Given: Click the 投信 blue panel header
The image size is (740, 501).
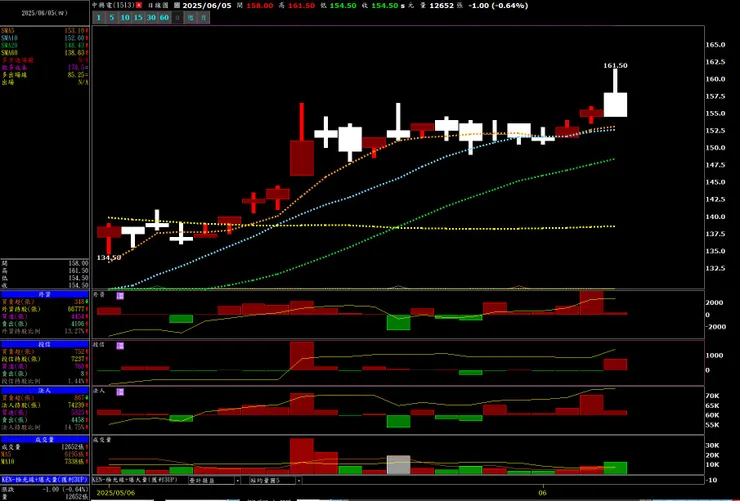Looking at the screenshot, I should 44,344.
